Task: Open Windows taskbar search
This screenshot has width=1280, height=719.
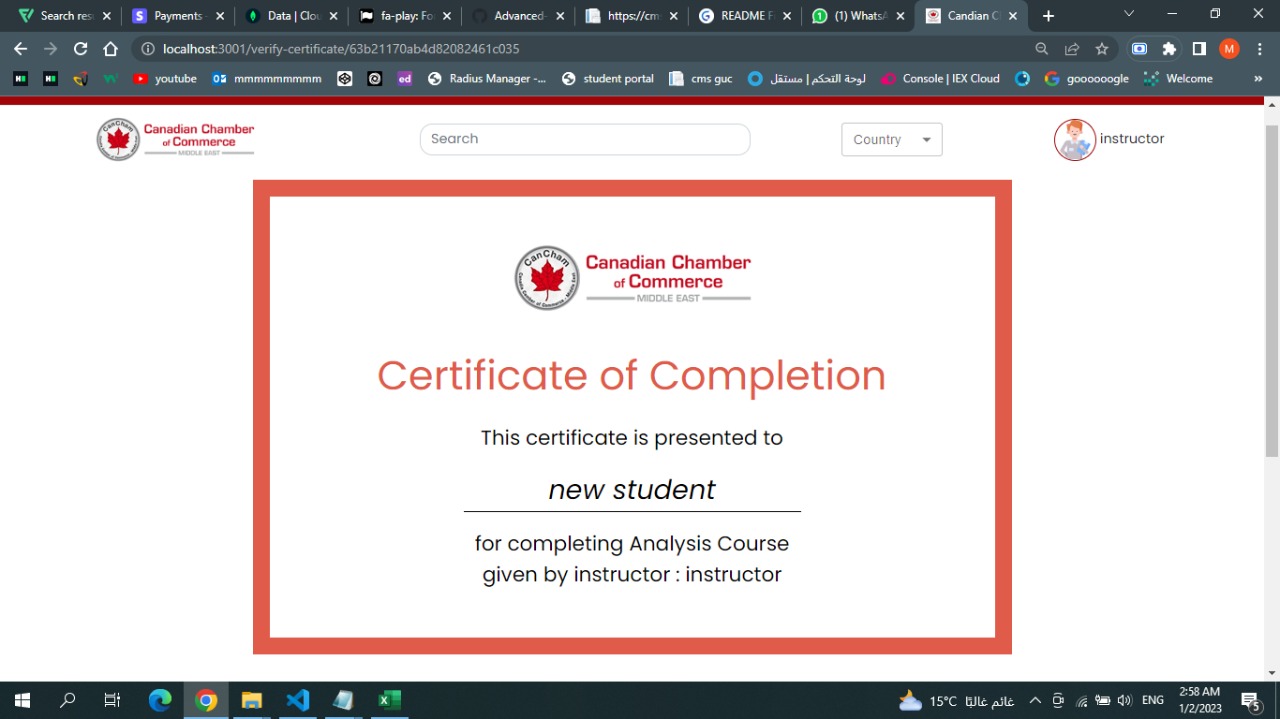Action: (67, 700)
